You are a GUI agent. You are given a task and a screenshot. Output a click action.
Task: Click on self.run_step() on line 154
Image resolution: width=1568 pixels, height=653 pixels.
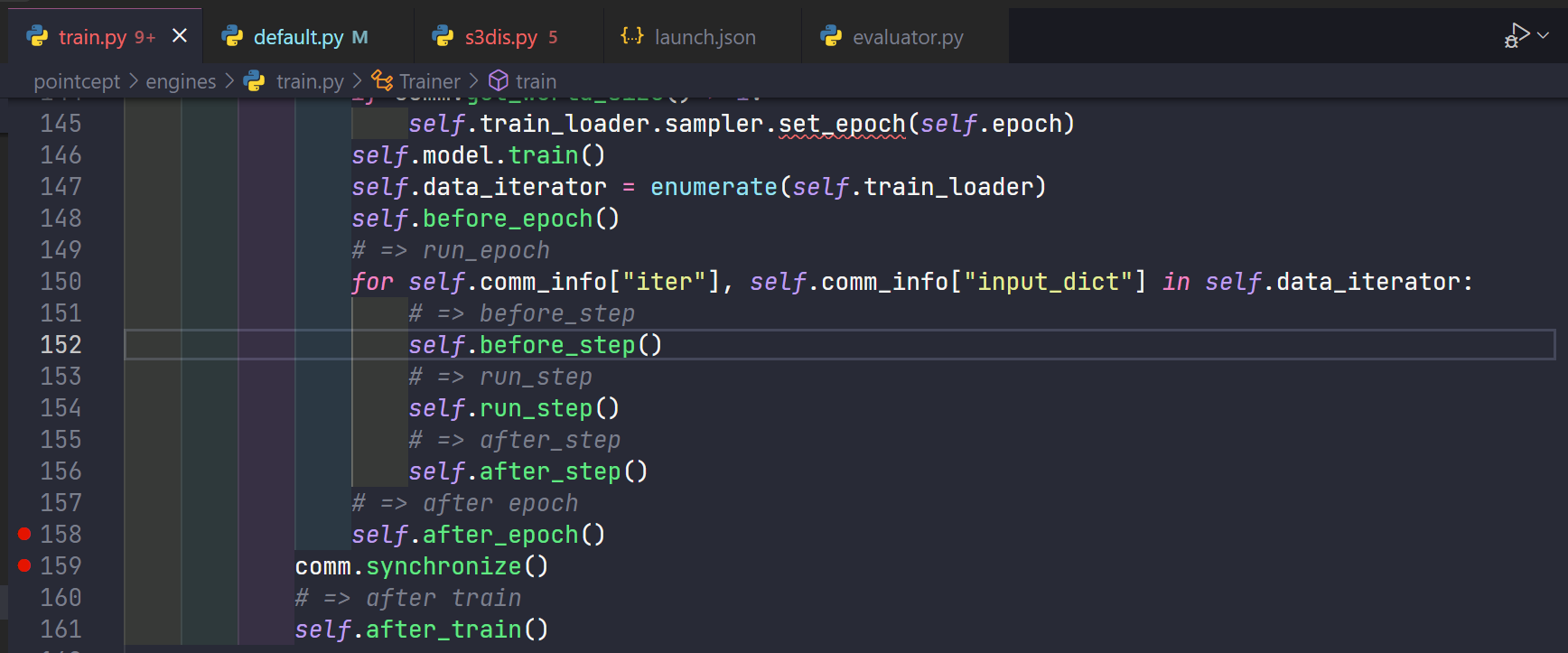click(514, 408)
